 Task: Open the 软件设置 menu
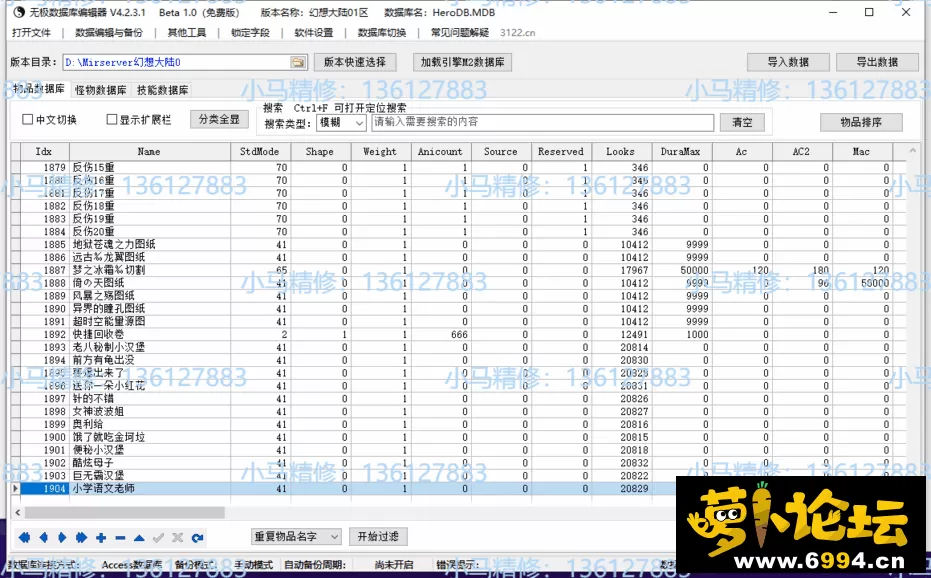(x=314, y=33)
